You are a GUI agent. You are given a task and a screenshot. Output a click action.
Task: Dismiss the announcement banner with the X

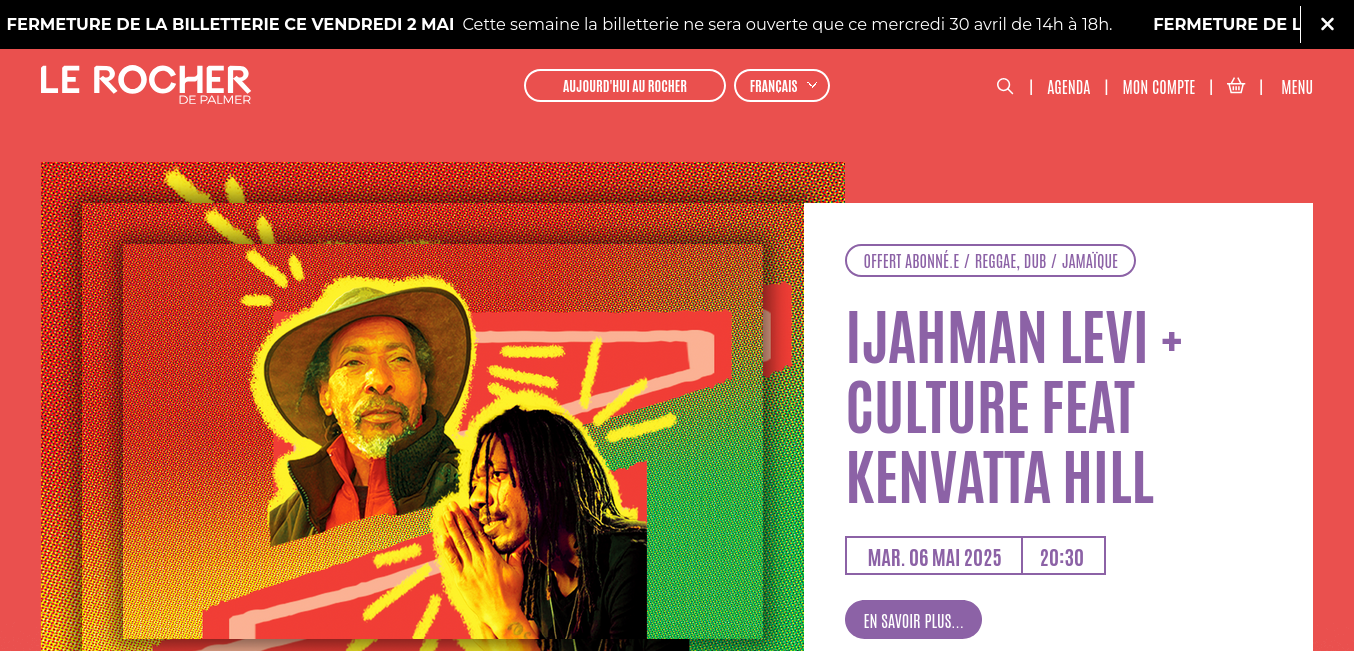click(x=1327, y=24)
